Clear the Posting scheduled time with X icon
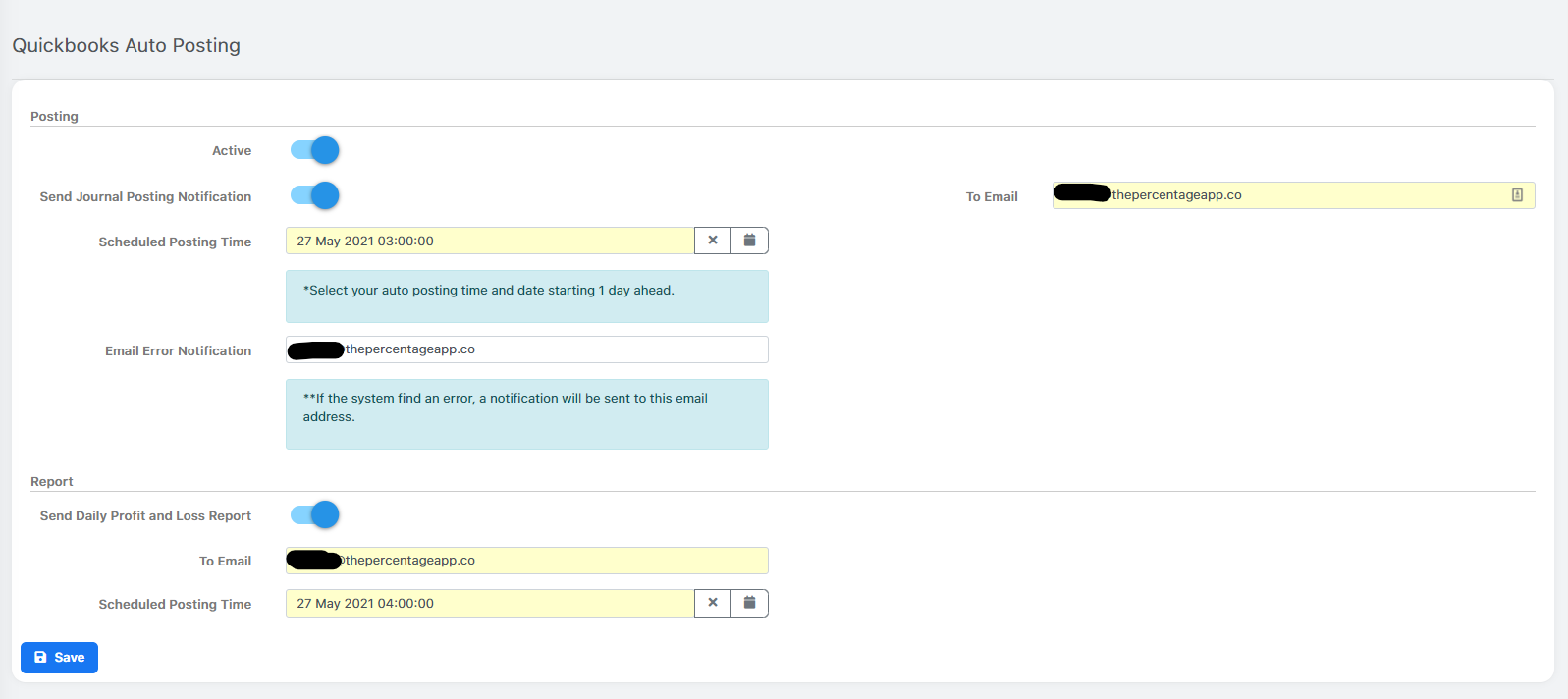 (x=713, y=241)
